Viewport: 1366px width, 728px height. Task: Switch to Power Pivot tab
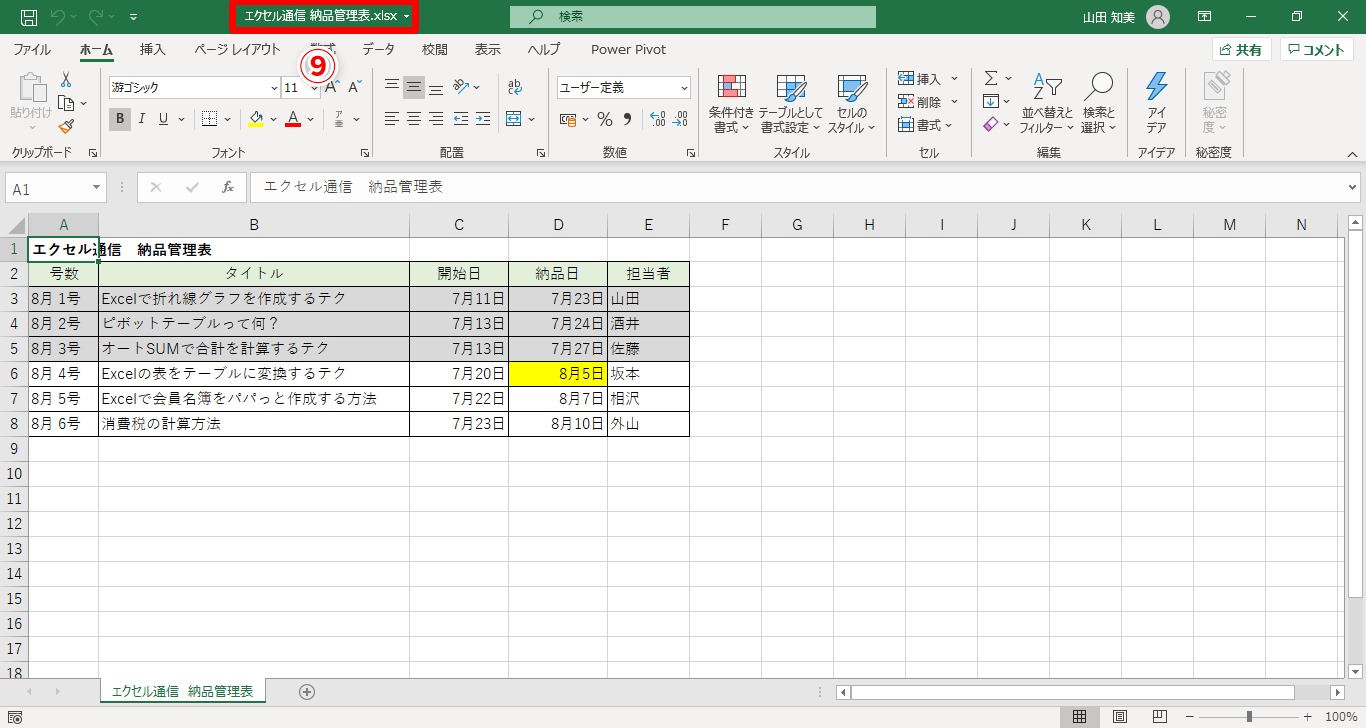pos(628,49)
